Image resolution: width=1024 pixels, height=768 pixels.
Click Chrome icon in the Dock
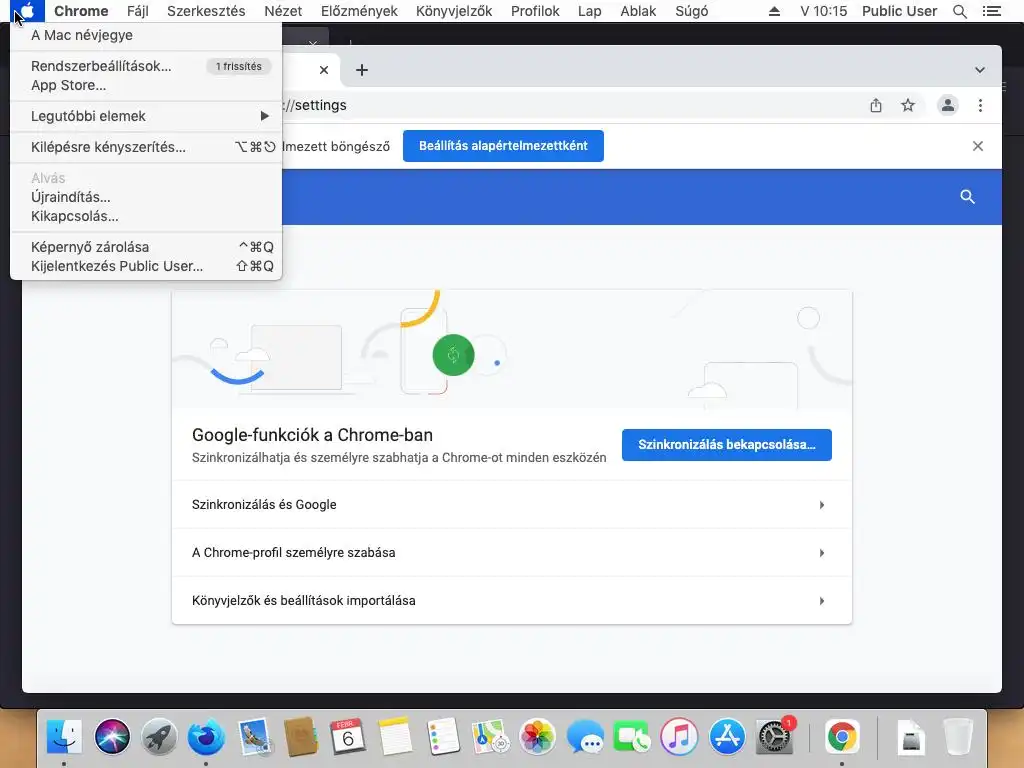(x=842, y=737)
